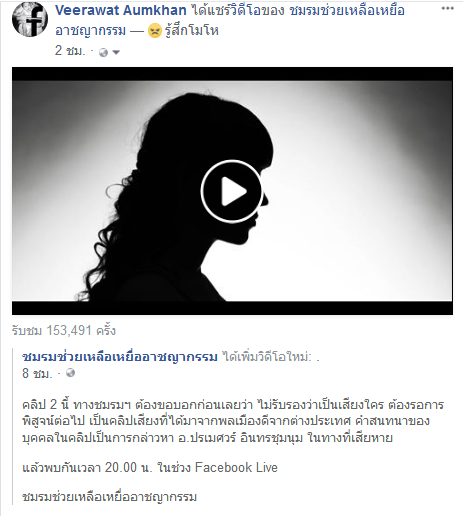463x516 pixels.
Task: Open the 8 ชม. original post timestamp
Action: (x=37, y=373)
